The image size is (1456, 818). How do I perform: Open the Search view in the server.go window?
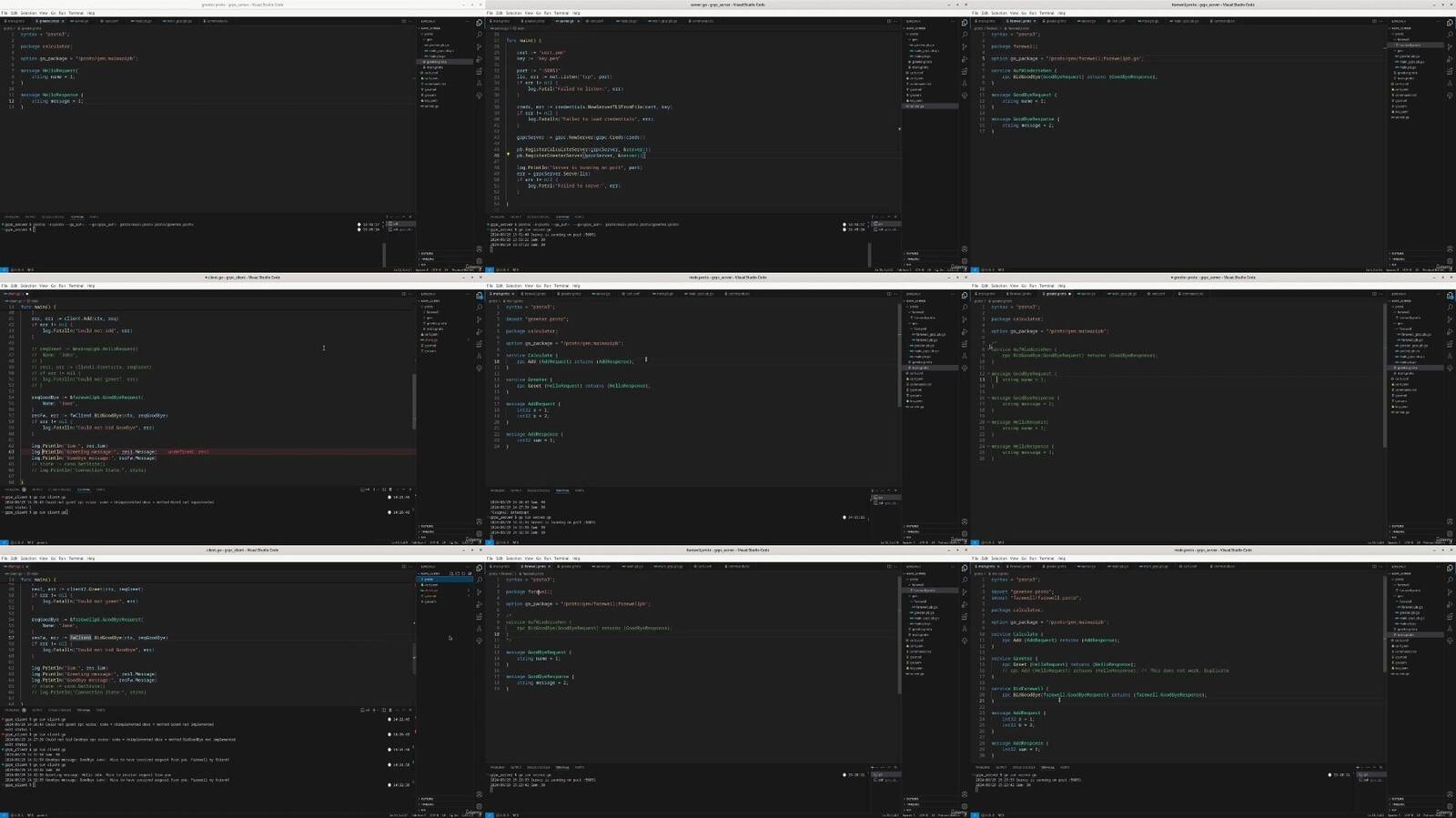[965, 35]
